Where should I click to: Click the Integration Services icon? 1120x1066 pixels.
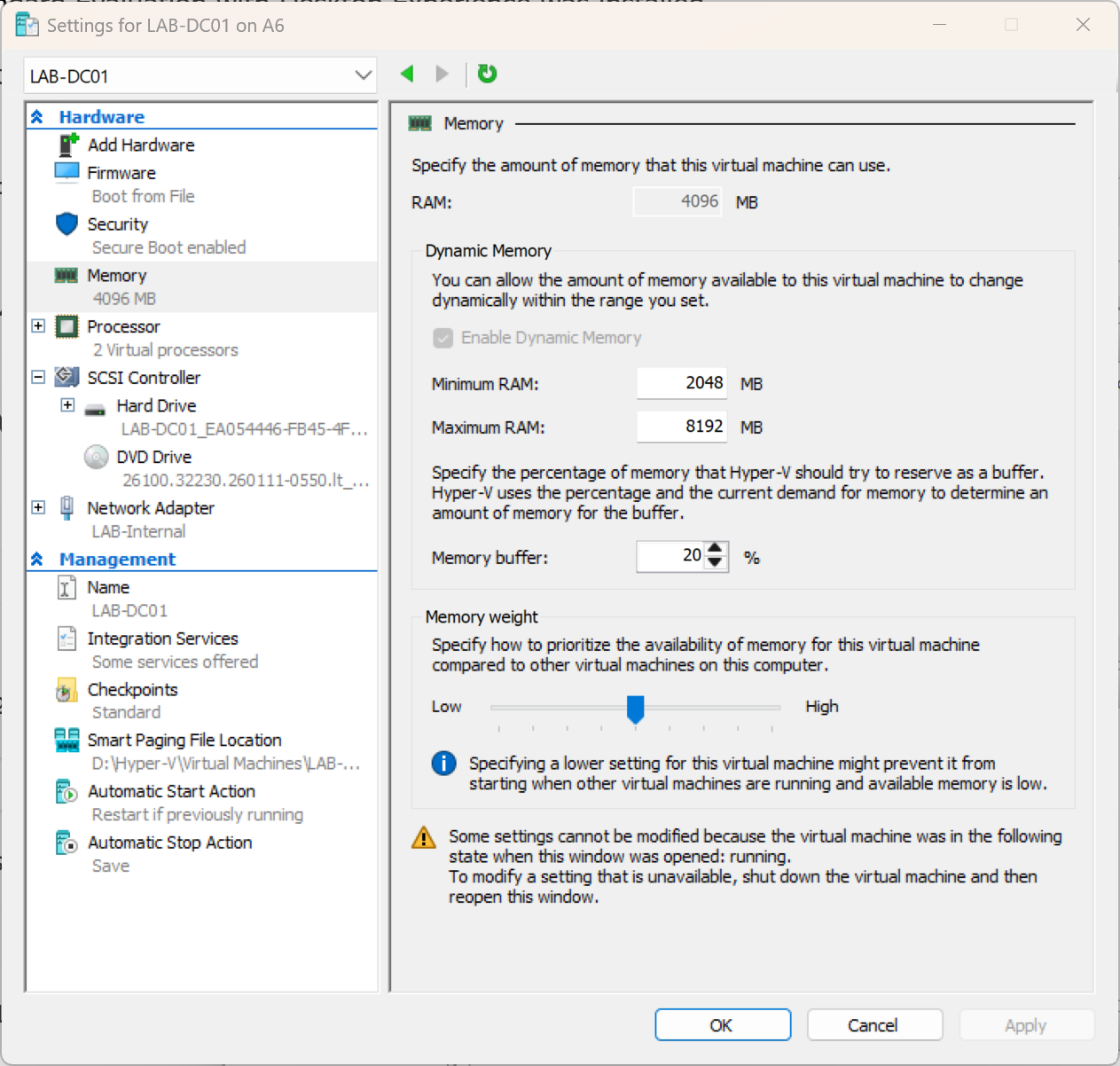pos(67,639)
